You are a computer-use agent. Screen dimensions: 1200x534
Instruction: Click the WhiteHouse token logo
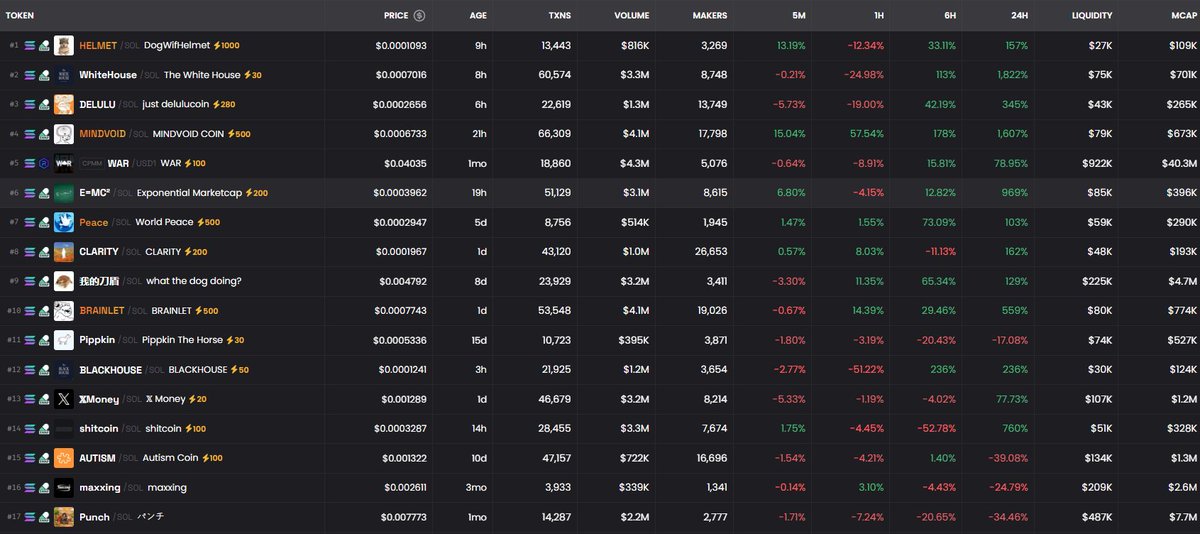click(x=63, y=75)
